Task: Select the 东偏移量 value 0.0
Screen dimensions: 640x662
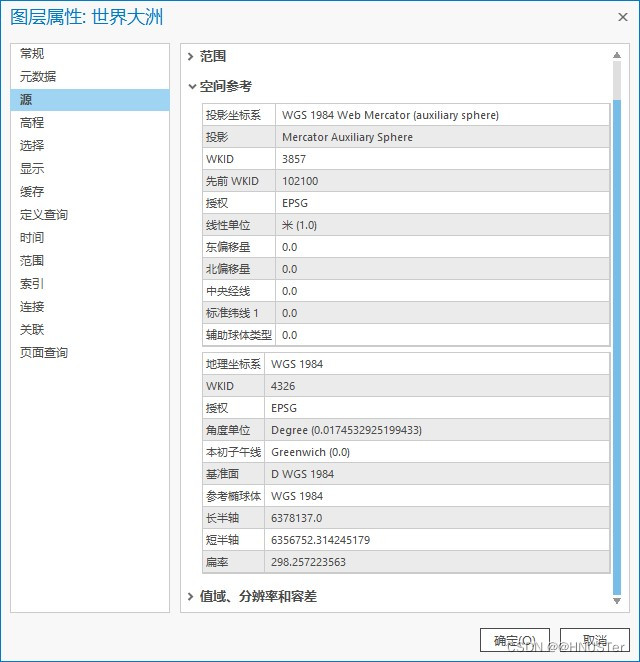Action: point(289,247)
